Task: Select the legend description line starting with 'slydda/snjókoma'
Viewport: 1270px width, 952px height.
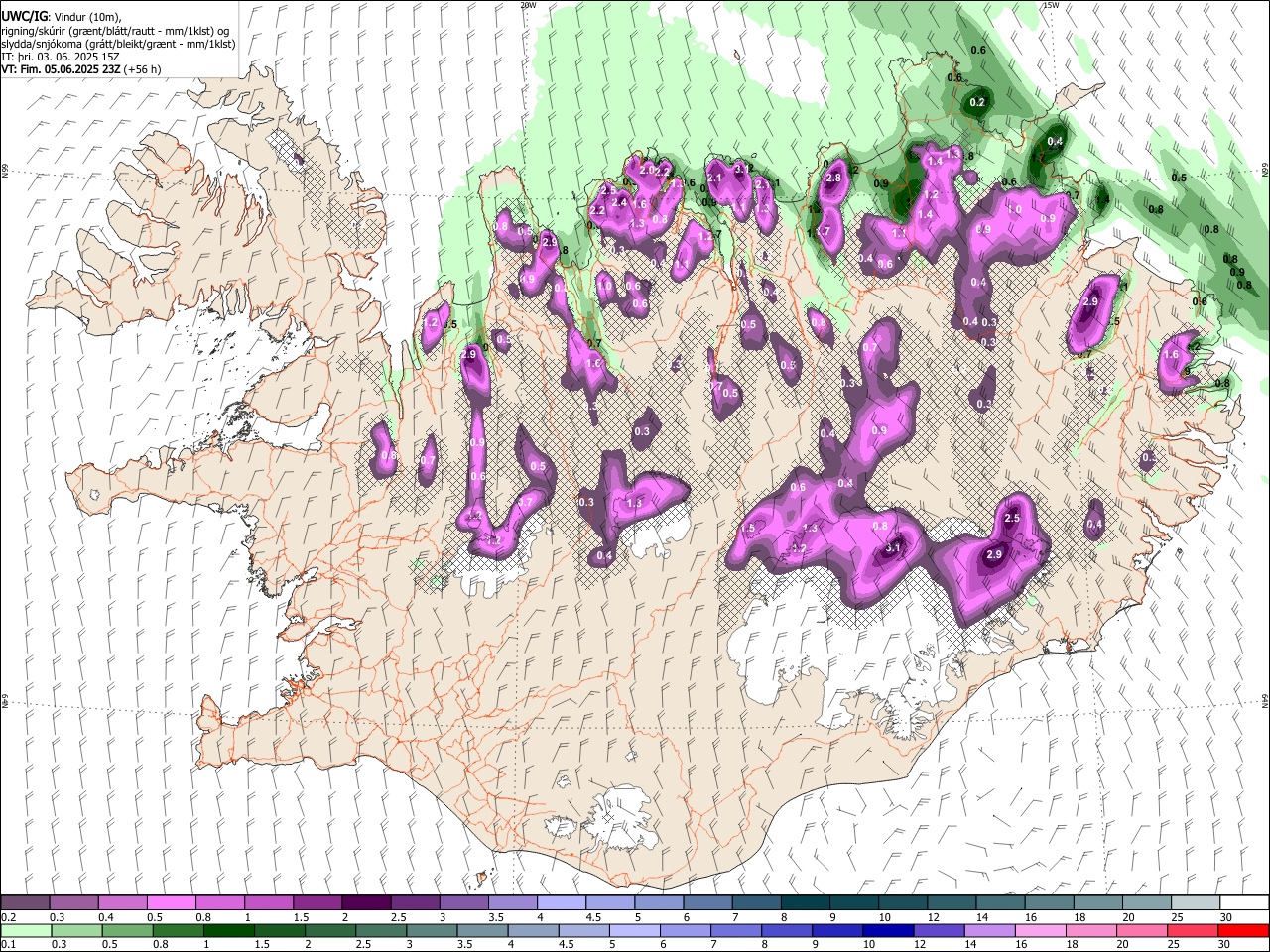Action: click(119, 44)
